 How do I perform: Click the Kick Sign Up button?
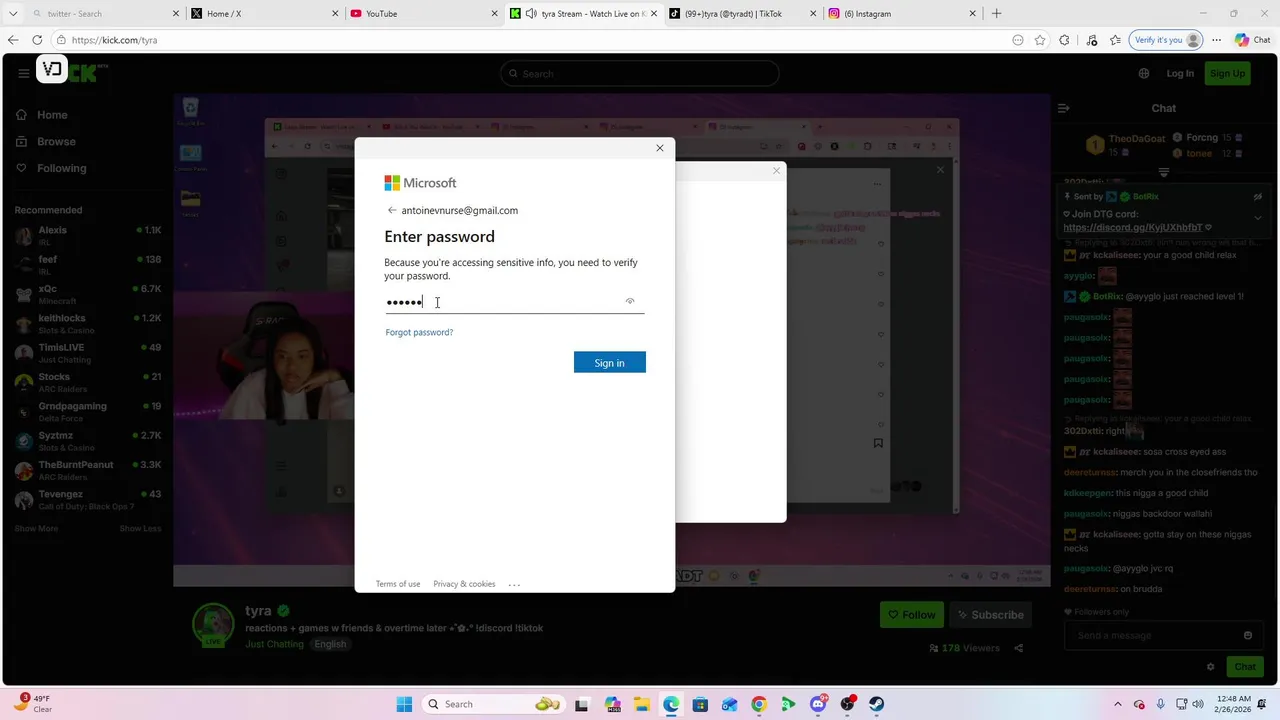coord(1227,73)
